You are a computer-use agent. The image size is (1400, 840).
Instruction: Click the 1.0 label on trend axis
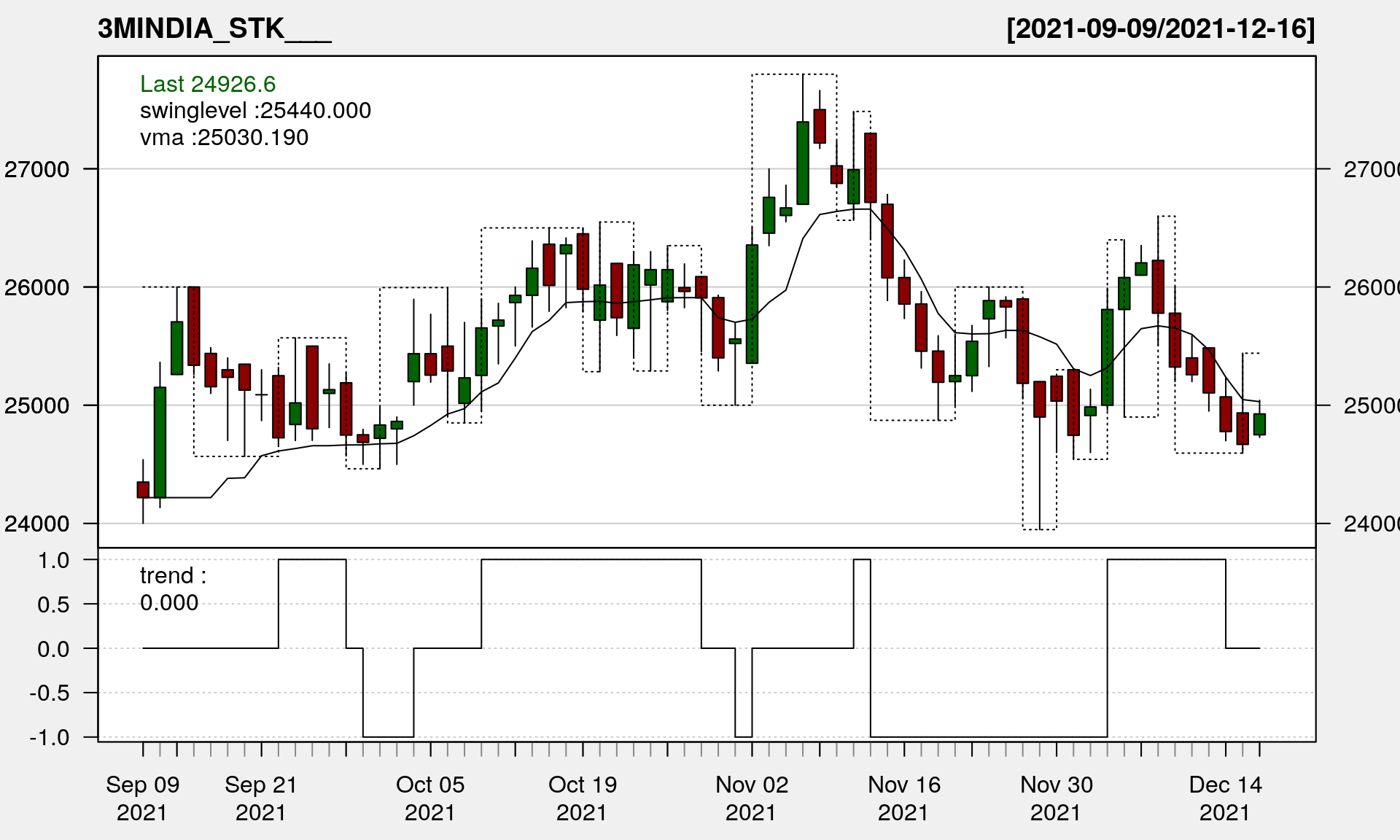point(53,561)
